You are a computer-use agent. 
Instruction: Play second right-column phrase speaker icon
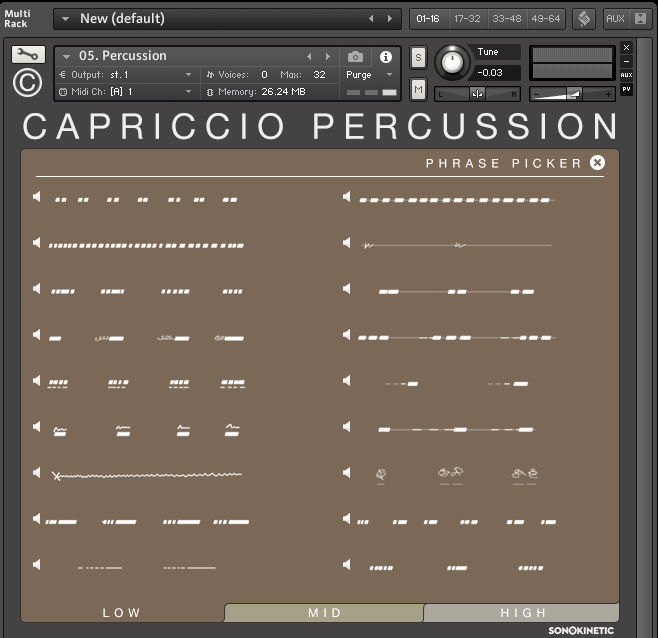coord(347,243)
